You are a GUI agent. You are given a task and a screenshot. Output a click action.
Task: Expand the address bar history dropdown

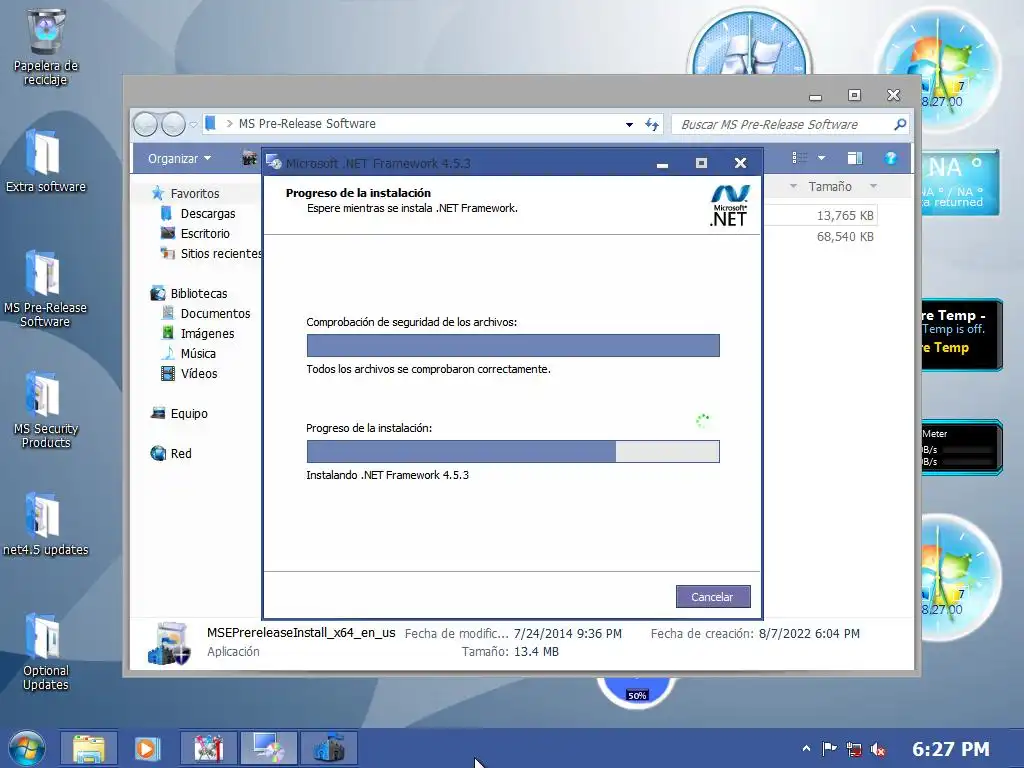coord(629,124)
